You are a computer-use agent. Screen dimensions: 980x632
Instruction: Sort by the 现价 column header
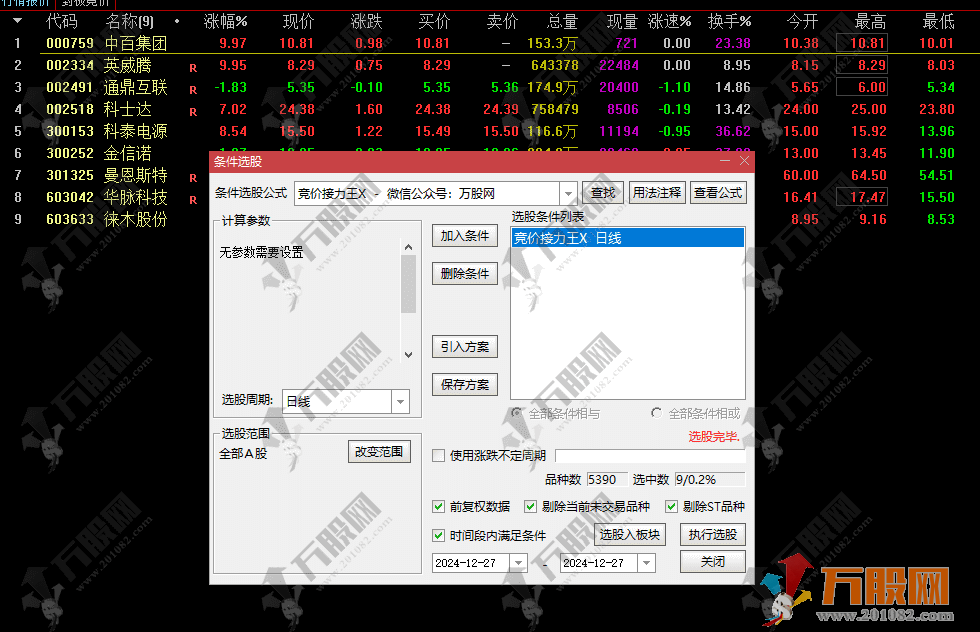pyautogui.click(x=298, y=22)
